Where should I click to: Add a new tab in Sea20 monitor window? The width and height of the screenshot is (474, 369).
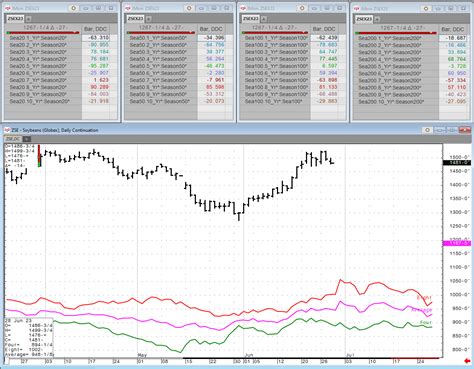[28, 19]
